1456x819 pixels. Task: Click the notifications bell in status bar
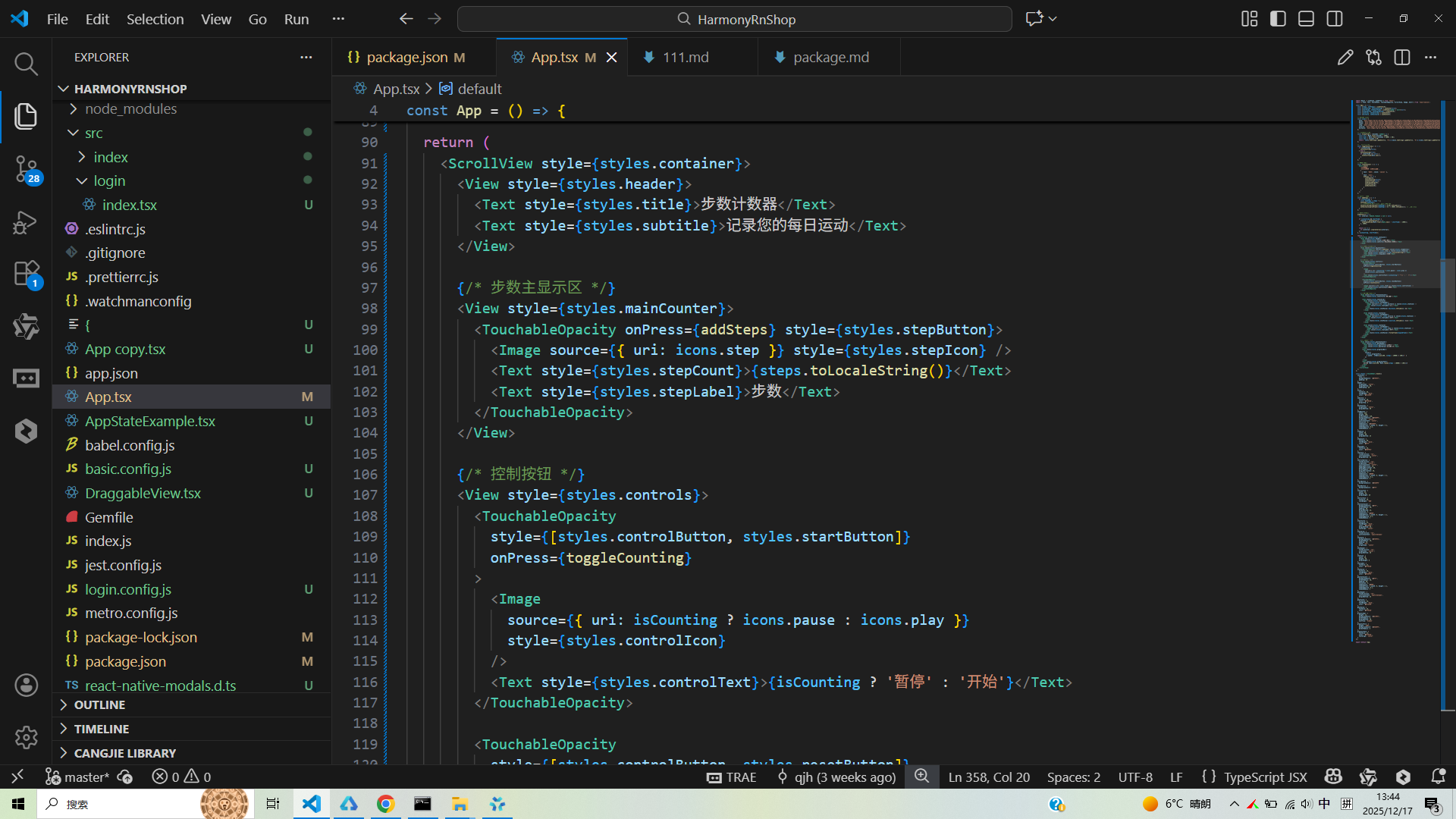[x=1438, y=777]
